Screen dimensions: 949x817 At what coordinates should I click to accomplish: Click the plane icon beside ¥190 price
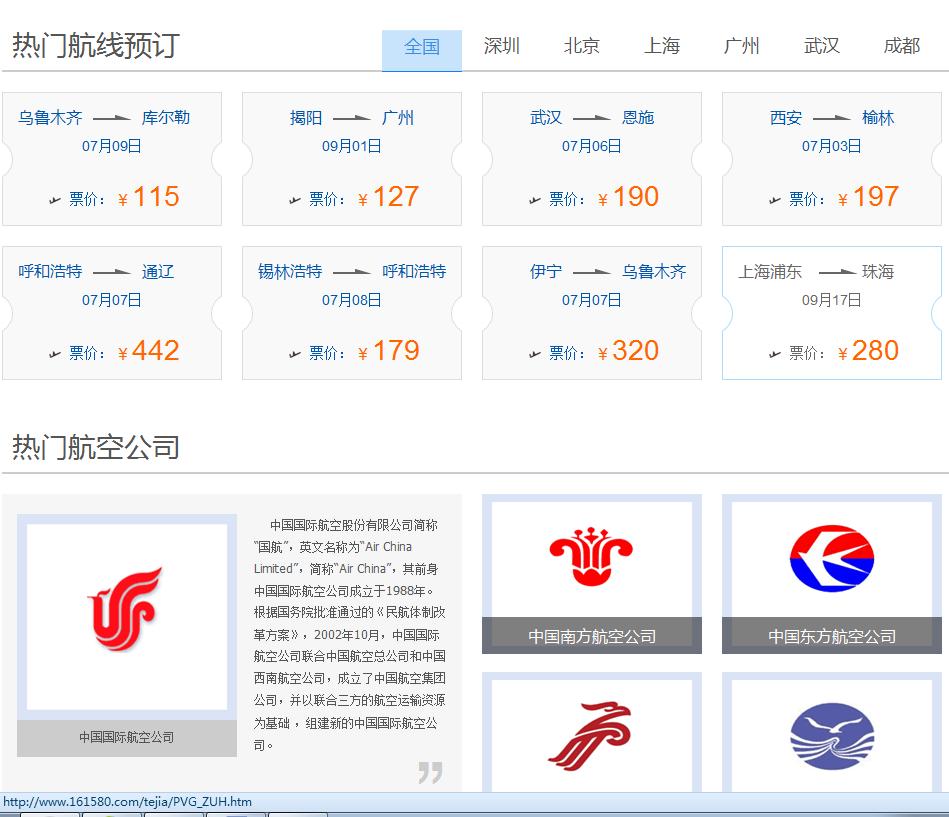pyautogui.click(x=535, y=200)
